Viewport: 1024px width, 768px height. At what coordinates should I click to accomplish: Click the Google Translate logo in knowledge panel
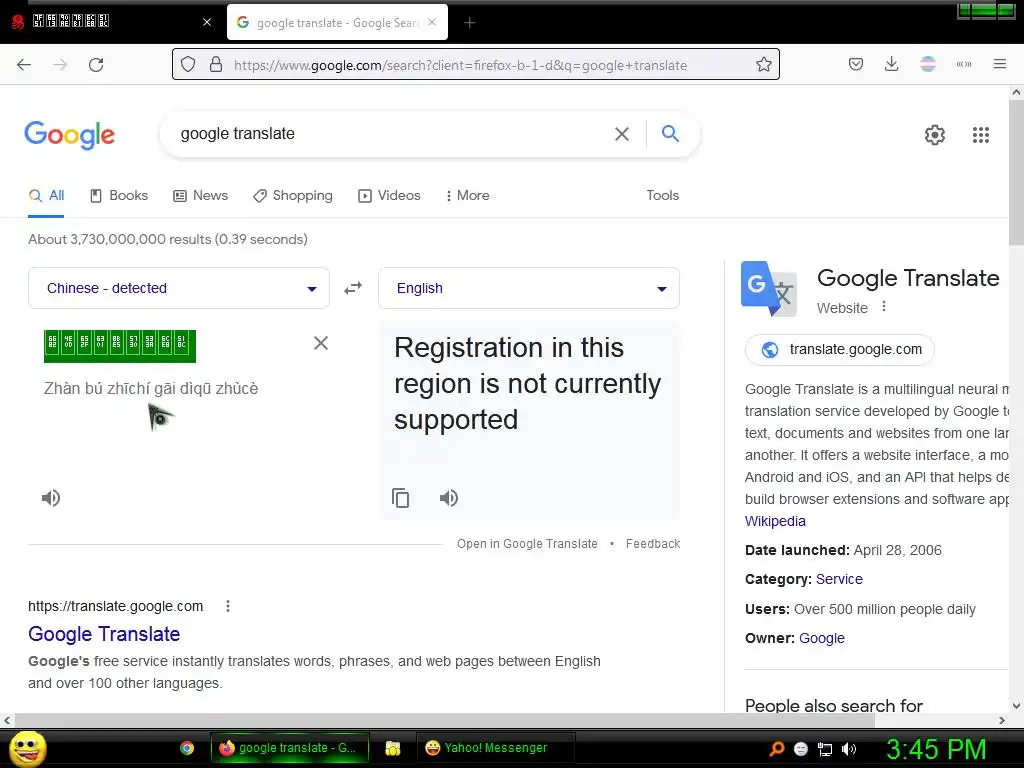[x=769, y=289]
